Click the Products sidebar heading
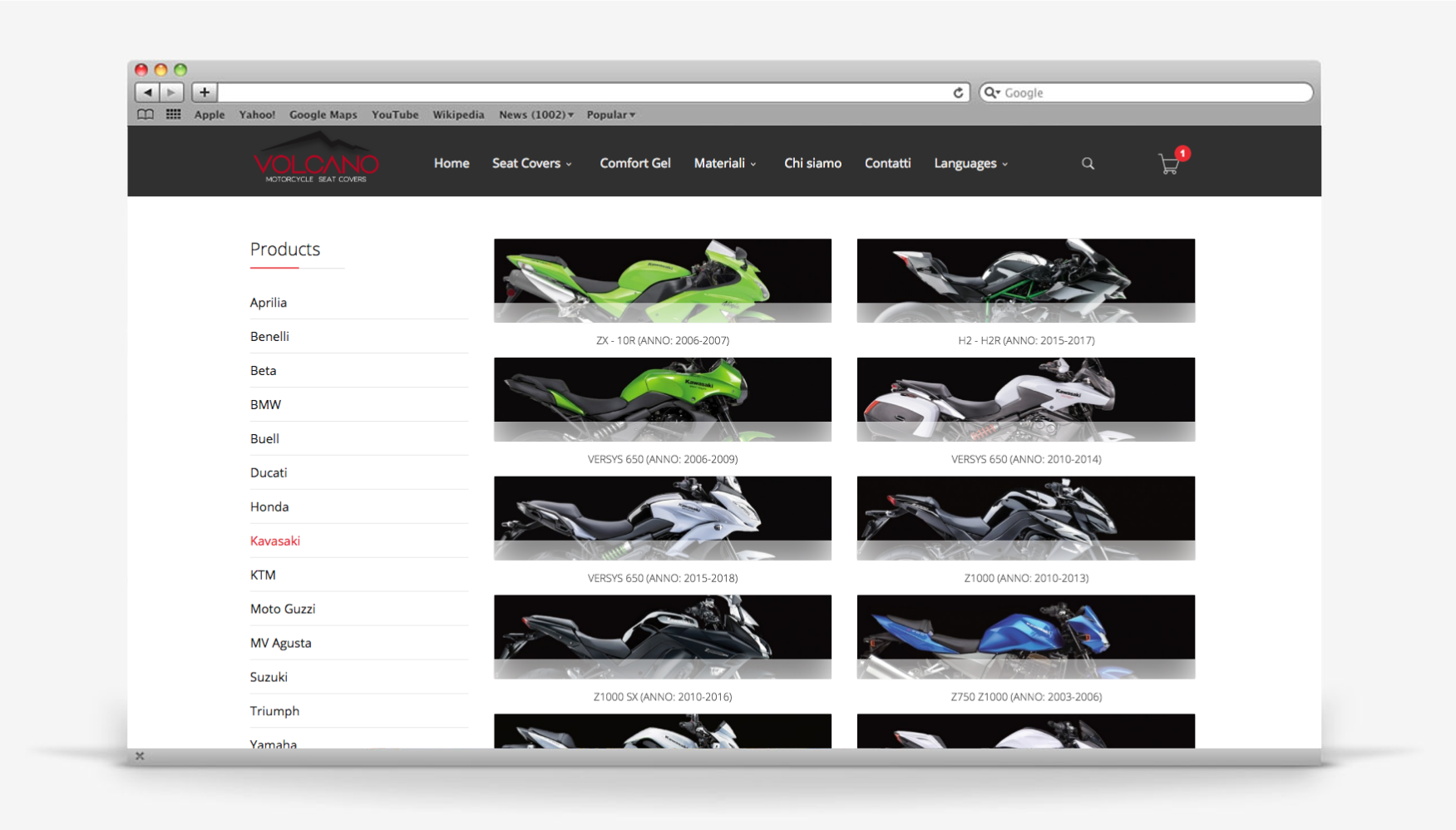The height and width of the screenshot is (830, 1456). (285, 249)
